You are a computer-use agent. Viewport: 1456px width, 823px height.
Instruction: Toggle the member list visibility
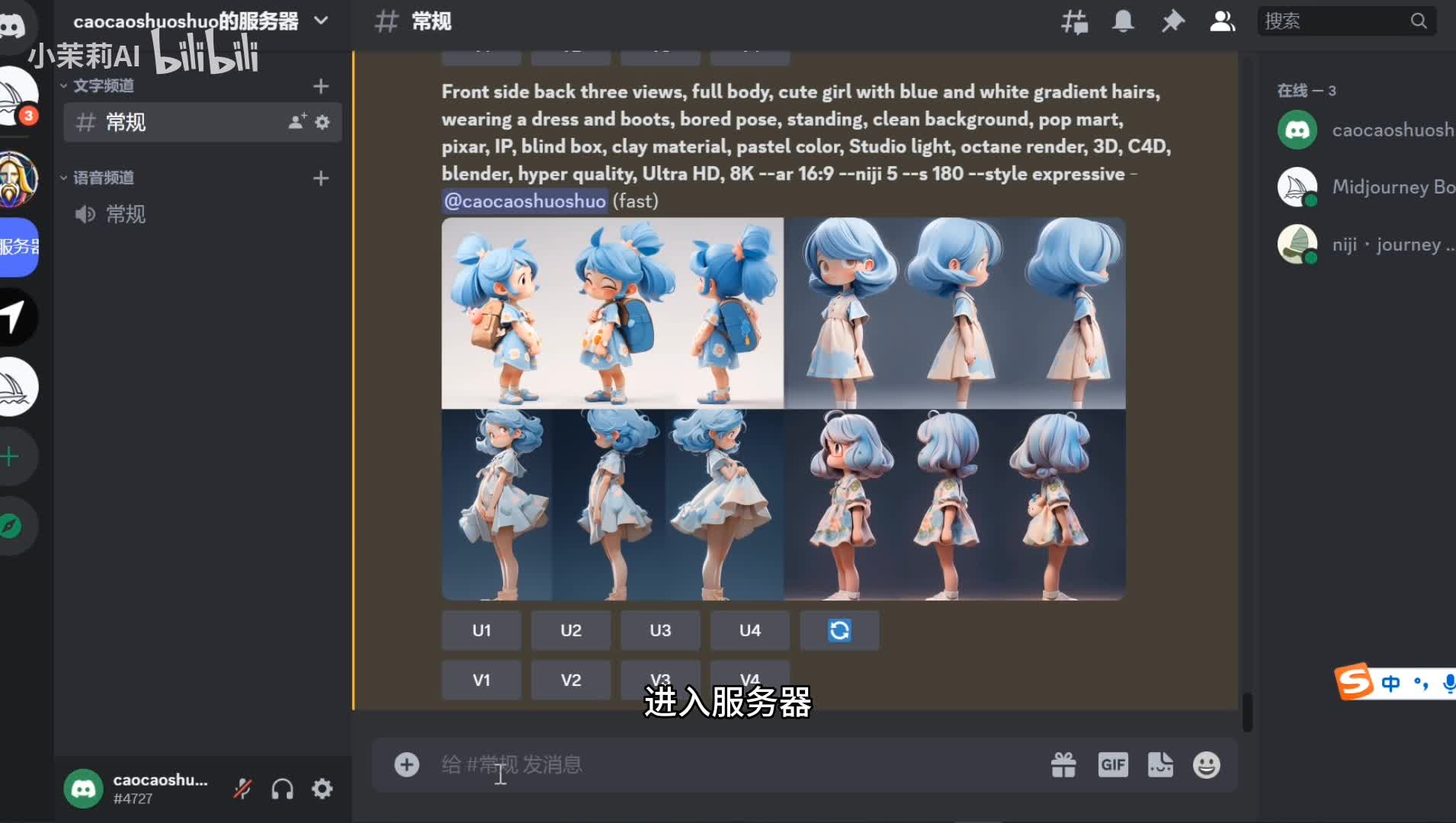pos(1222,21)
